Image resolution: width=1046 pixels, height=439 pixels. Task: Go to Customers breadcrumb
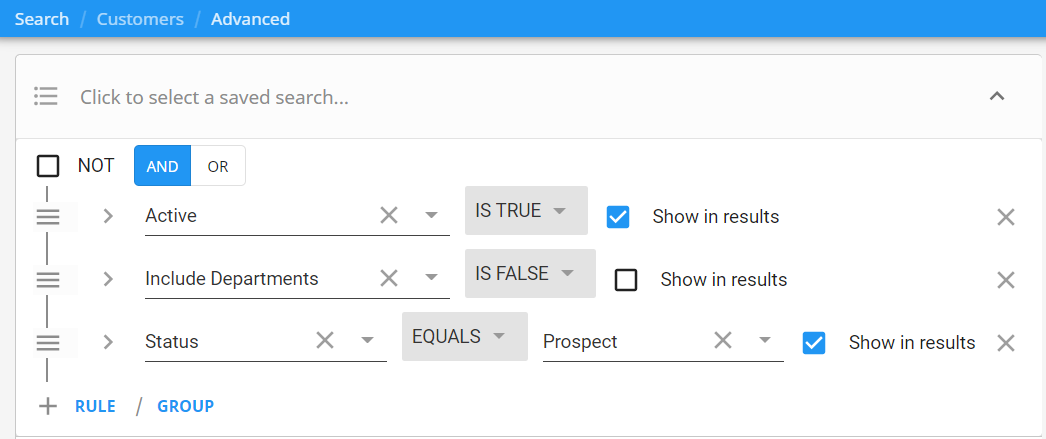pyautogui.click(x=140, y=19)
